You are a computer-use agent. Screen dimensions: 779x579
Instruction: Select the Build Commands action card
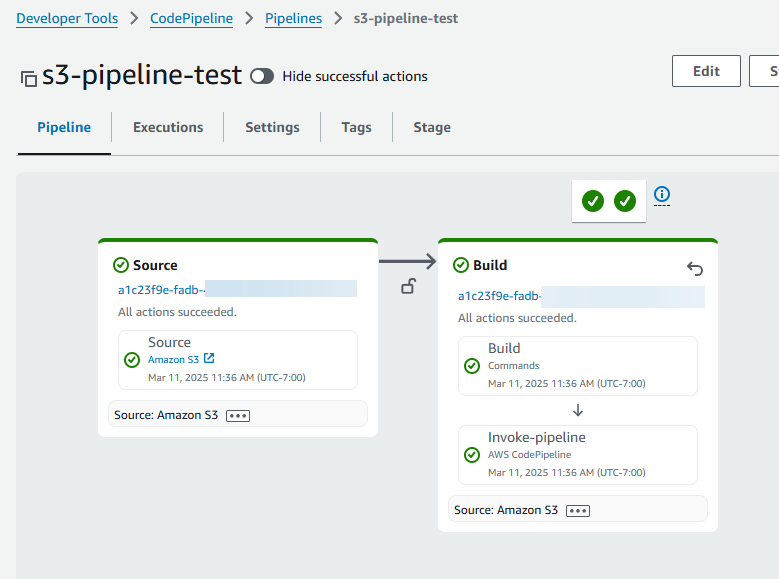point(577,365)
